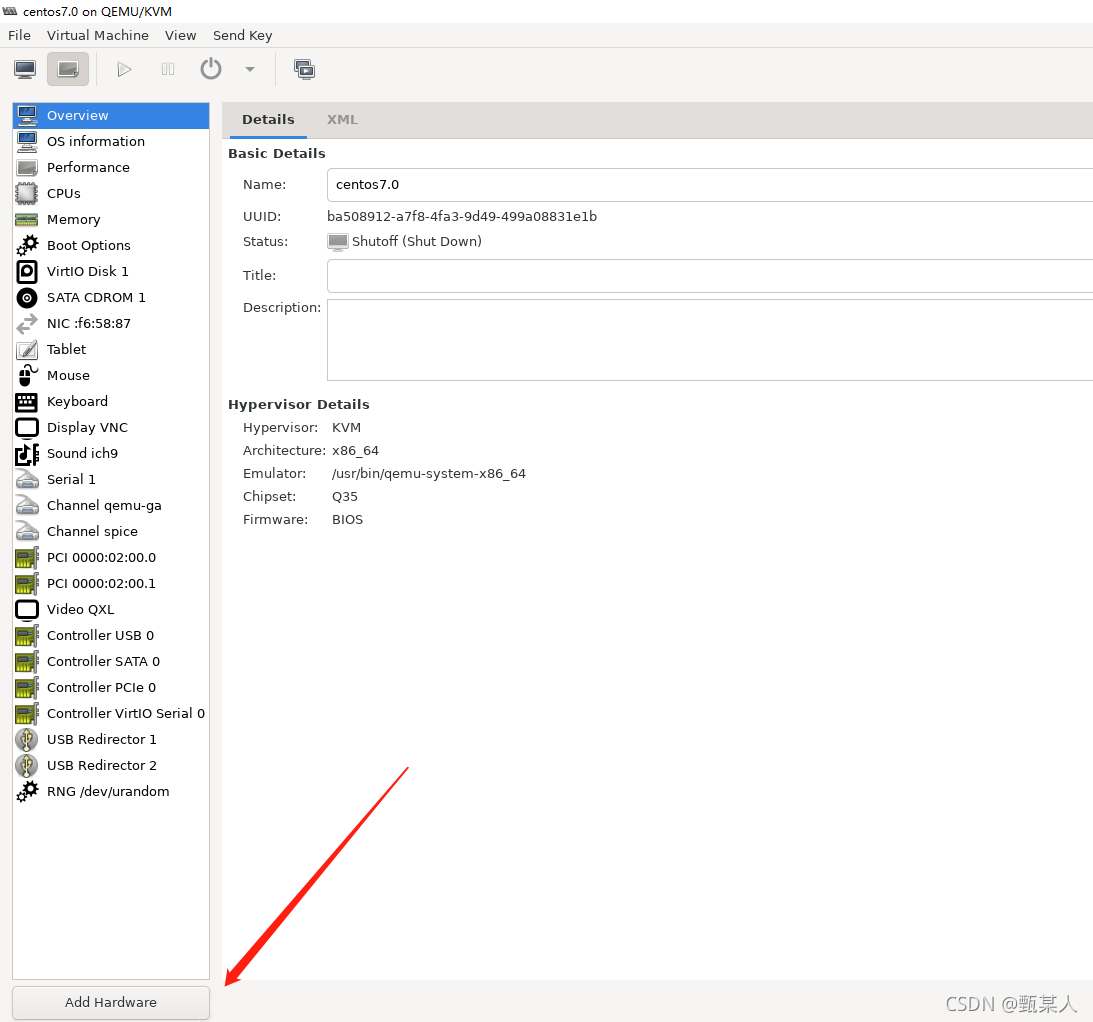Show the graphical console view
Screen dimensions: 1093x1022
[x=25, y=69]
